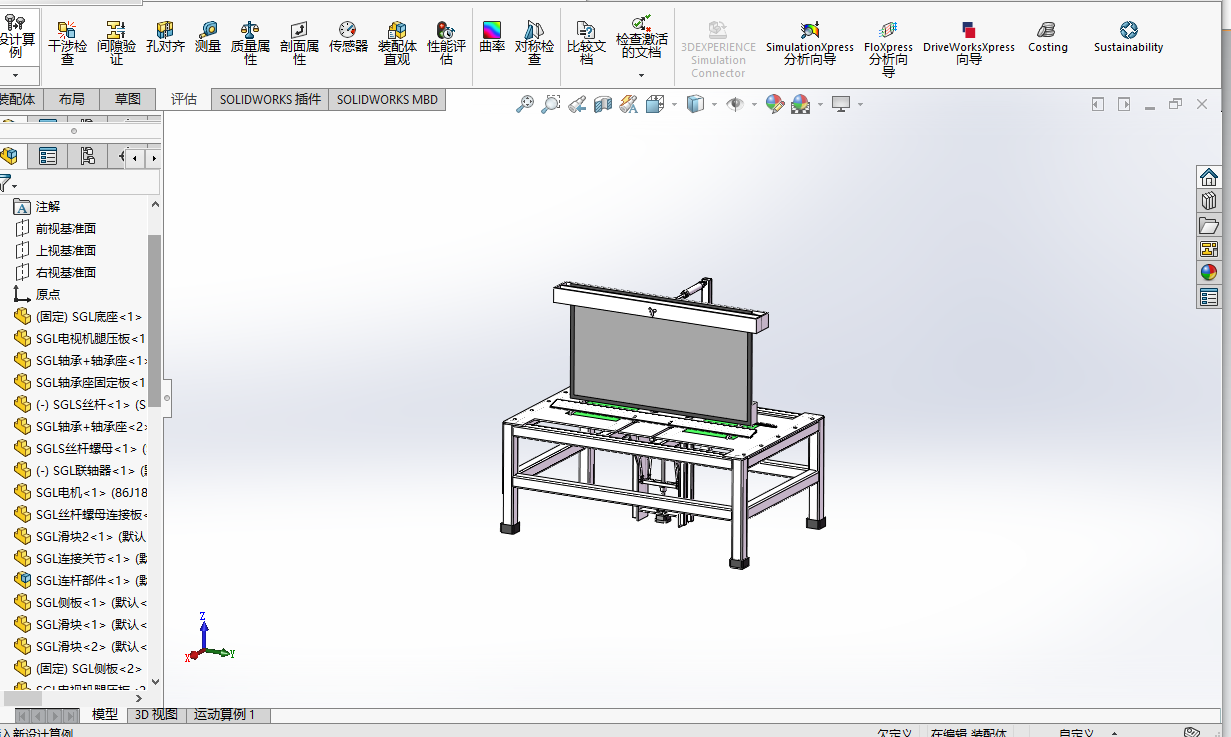This screenshot has width=1231, height=737.
Task: Show the 曲率 curvature display
Action: pos(492,37)
